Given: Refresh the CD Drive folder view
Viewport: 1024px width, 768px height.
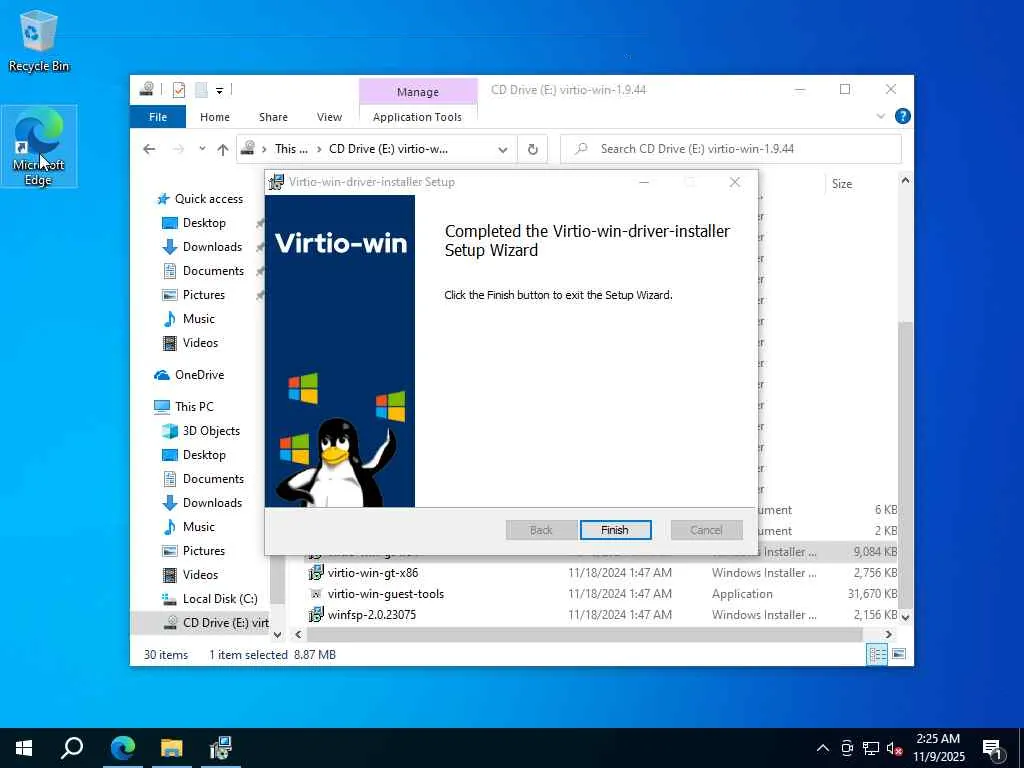Looking at the screenshot, I should [x=533, y=150].
